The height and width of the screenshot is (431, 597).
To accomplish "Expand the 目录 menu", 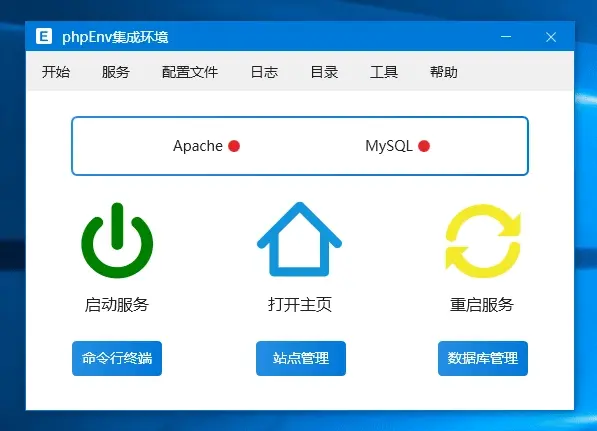I will pyautogui.click(x=324, y=72).
